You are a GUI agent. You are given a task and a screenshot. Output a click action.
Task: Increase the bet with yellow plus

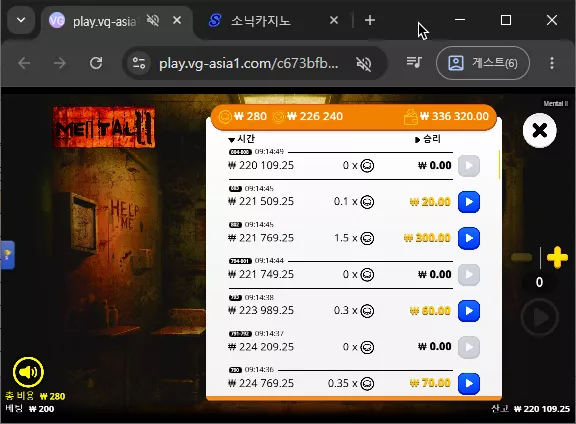tap(557, 257)
